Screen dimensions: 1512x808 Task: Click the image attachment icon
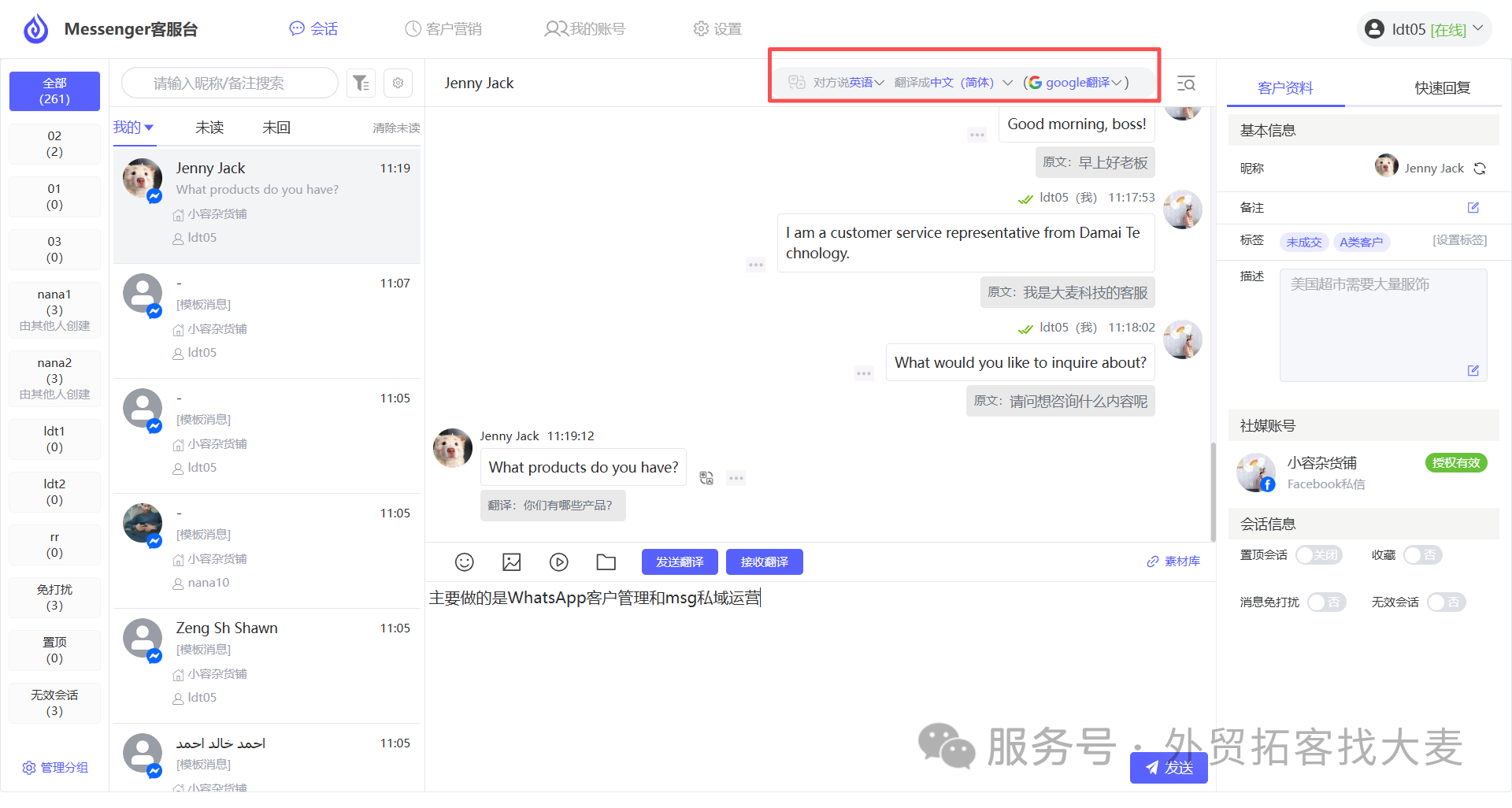click(x=512, y=562)
